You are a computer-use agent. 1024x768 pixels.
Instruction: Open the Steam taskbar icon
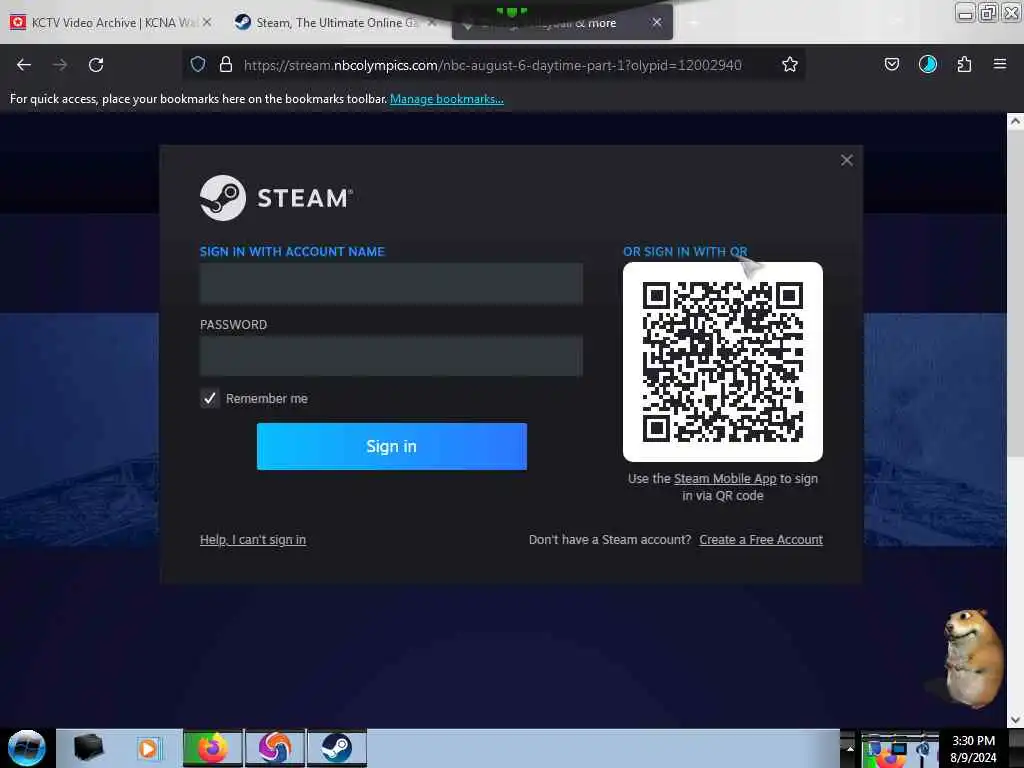[x=336, y=748]
